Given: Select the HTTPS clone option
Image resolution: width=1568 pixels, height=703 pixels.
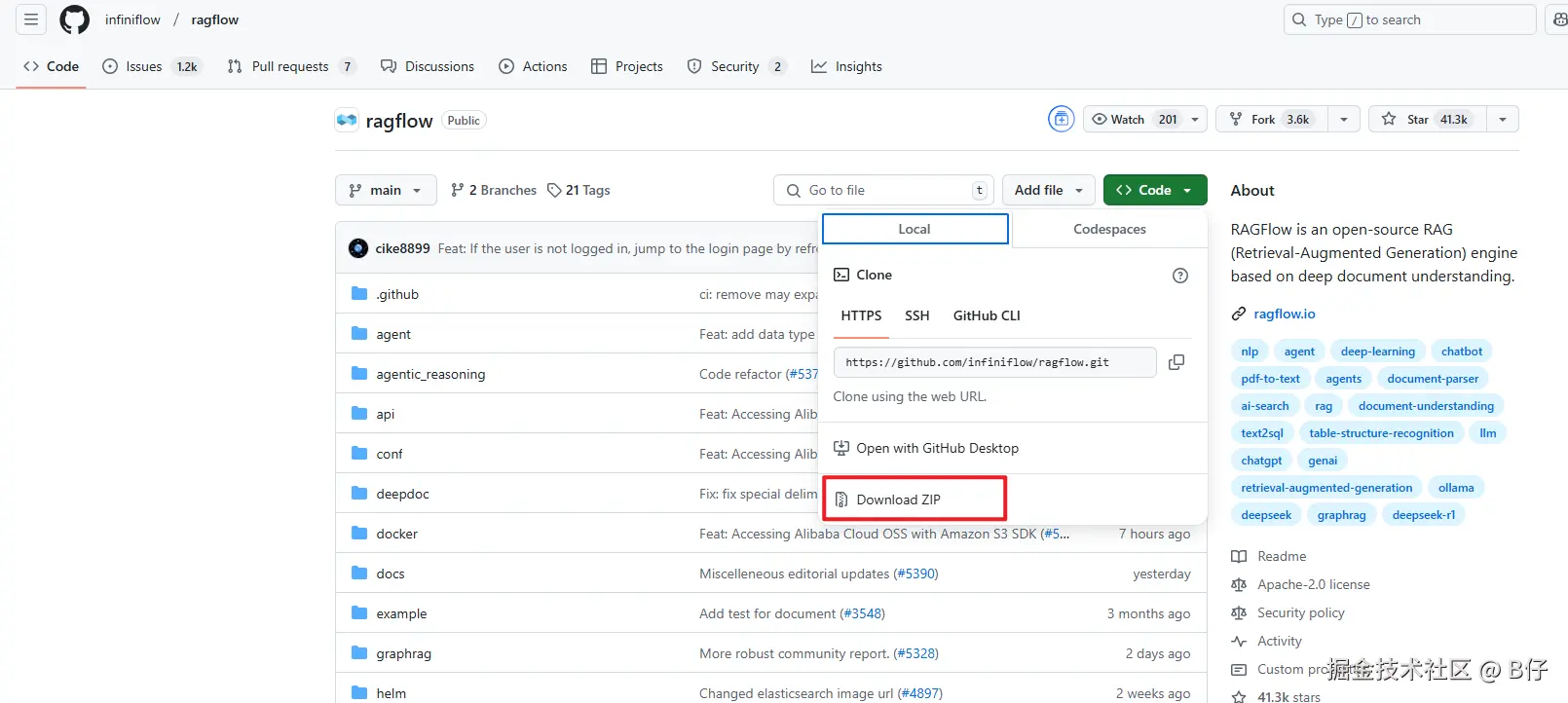Looking at the screenshot, I should pos(861,315).
